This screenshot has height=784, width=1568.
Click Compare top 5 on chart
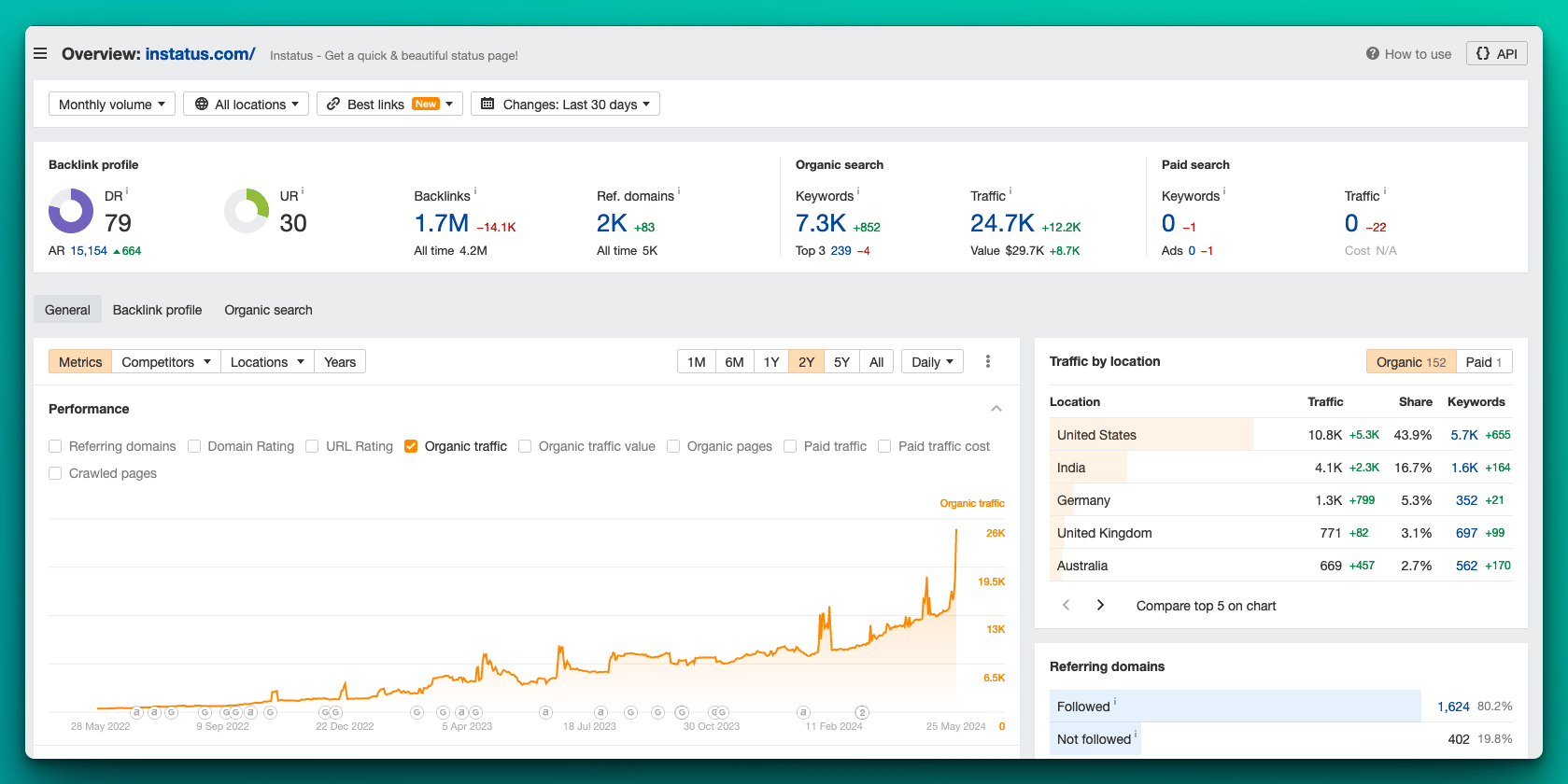(x=1206, y=606)
